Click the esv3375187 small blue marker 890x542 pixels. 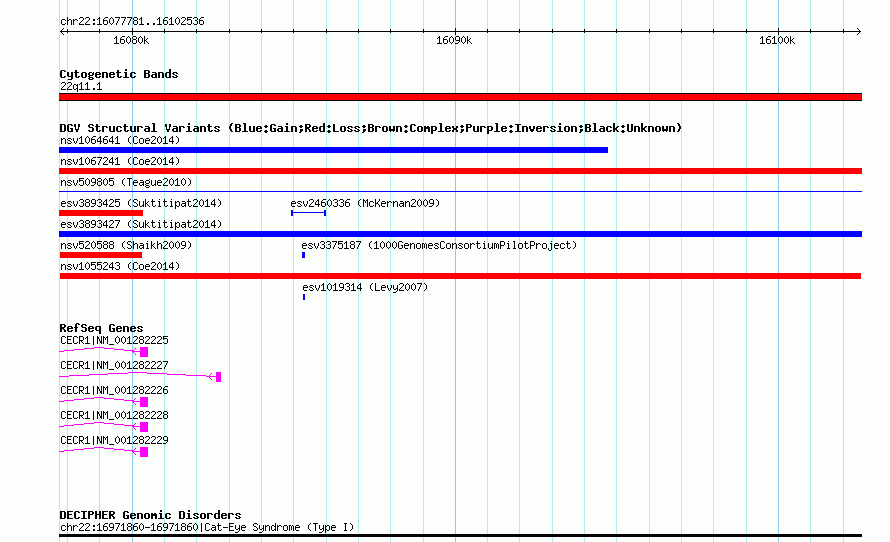(304, 255)
